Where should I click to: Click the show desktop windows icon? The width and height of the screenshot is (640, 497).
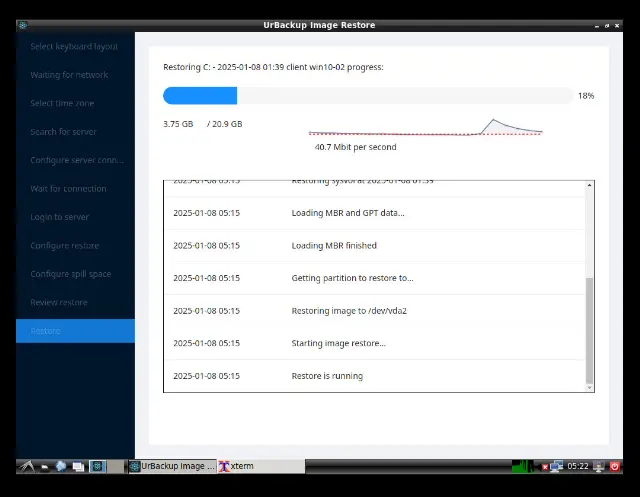pos(78,466)
